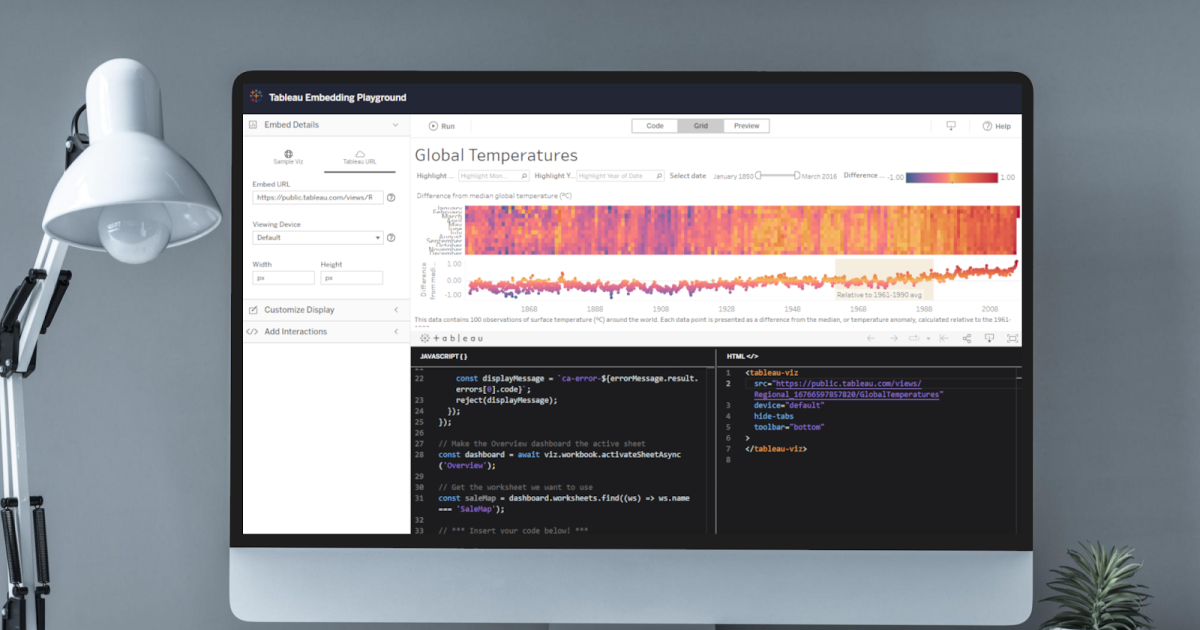Open the Viewing Device Default dropdown
The width and height of the screenshot is (1200, 630).
[x=318, y=238]
